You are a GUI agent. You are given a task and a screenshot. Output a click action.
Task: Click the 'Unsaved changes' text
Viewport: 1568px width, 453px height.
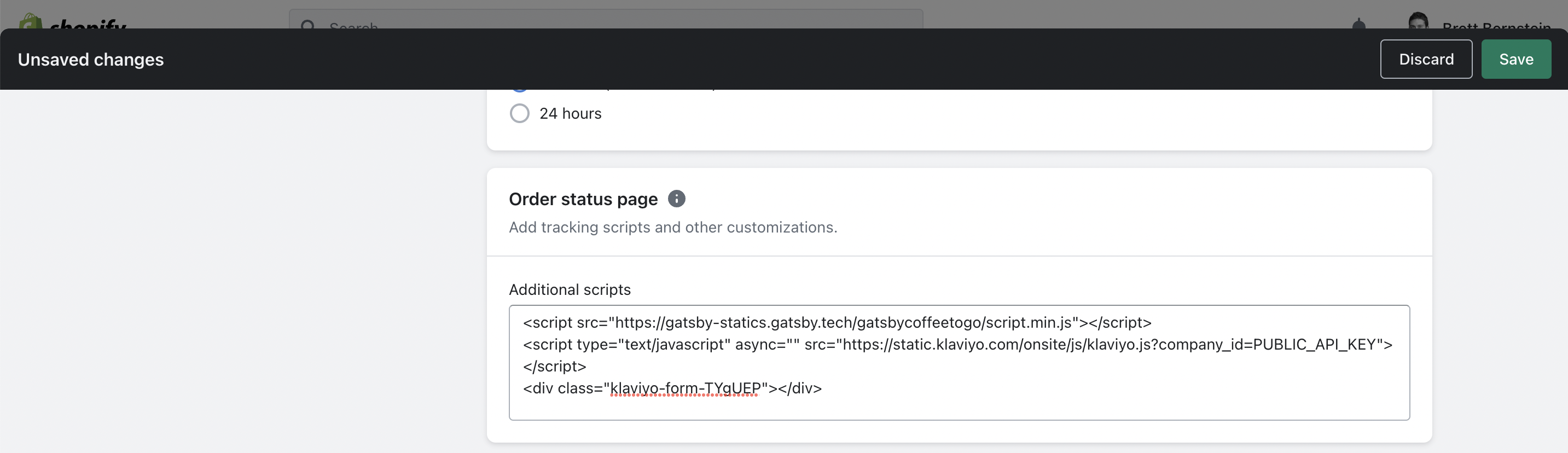tap(91, 60)
